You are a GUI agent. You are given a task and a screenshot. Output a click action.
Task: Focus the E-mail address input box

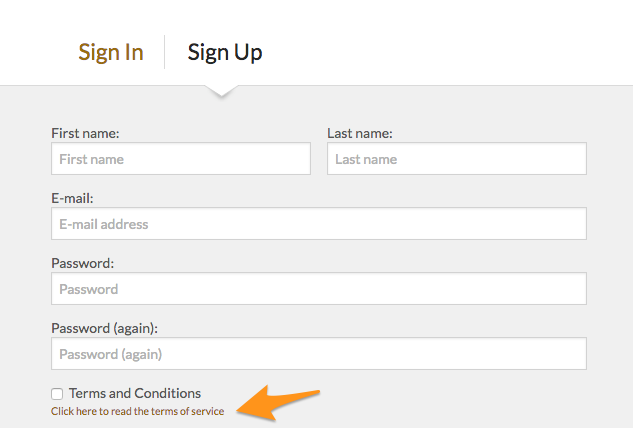[x=318, y=224]
